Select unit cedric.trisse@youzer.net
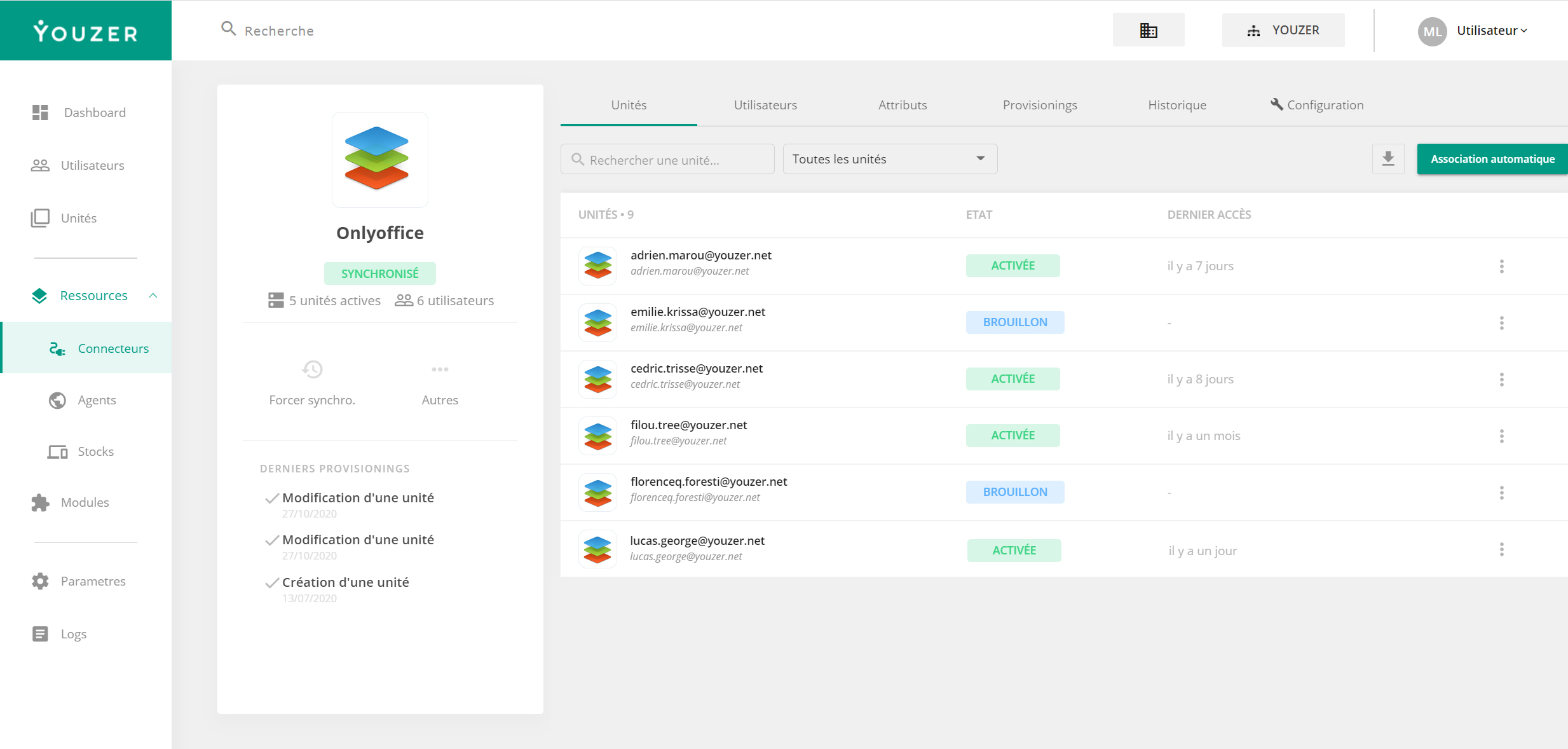 tap(697, 368)
